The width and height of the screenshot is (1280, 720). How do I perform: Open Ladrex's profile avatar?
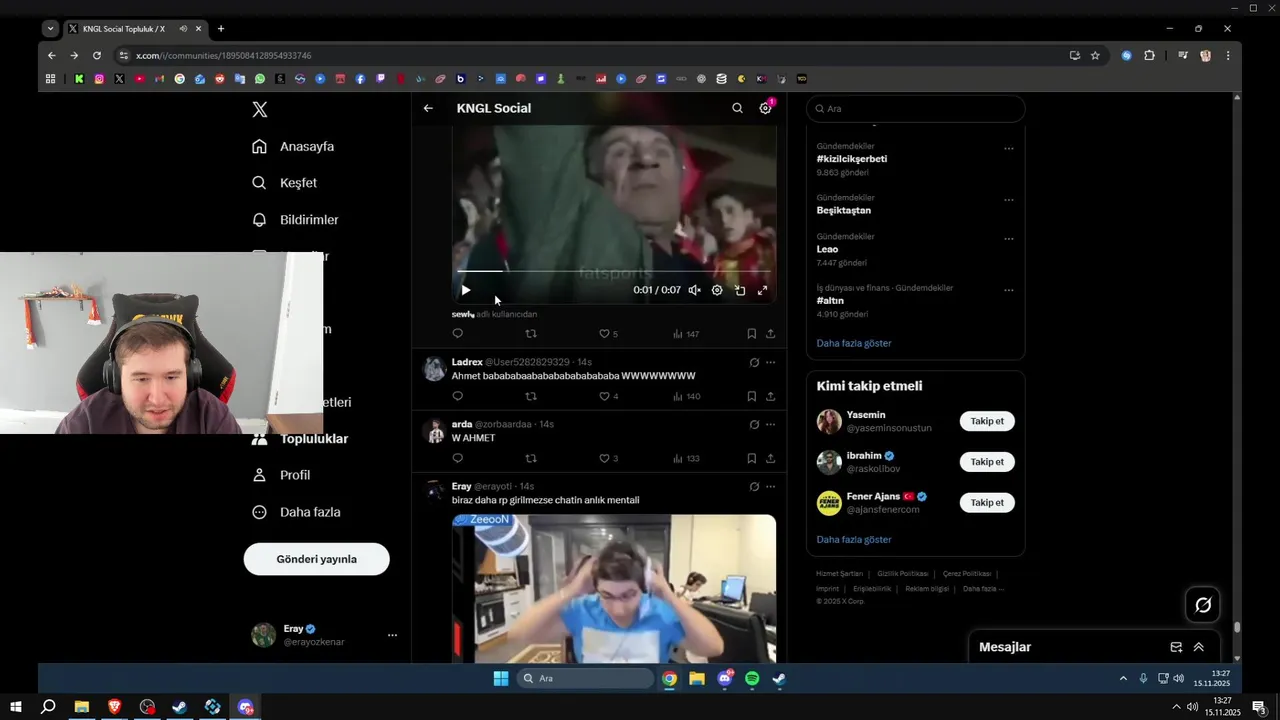tap(434, 369)
